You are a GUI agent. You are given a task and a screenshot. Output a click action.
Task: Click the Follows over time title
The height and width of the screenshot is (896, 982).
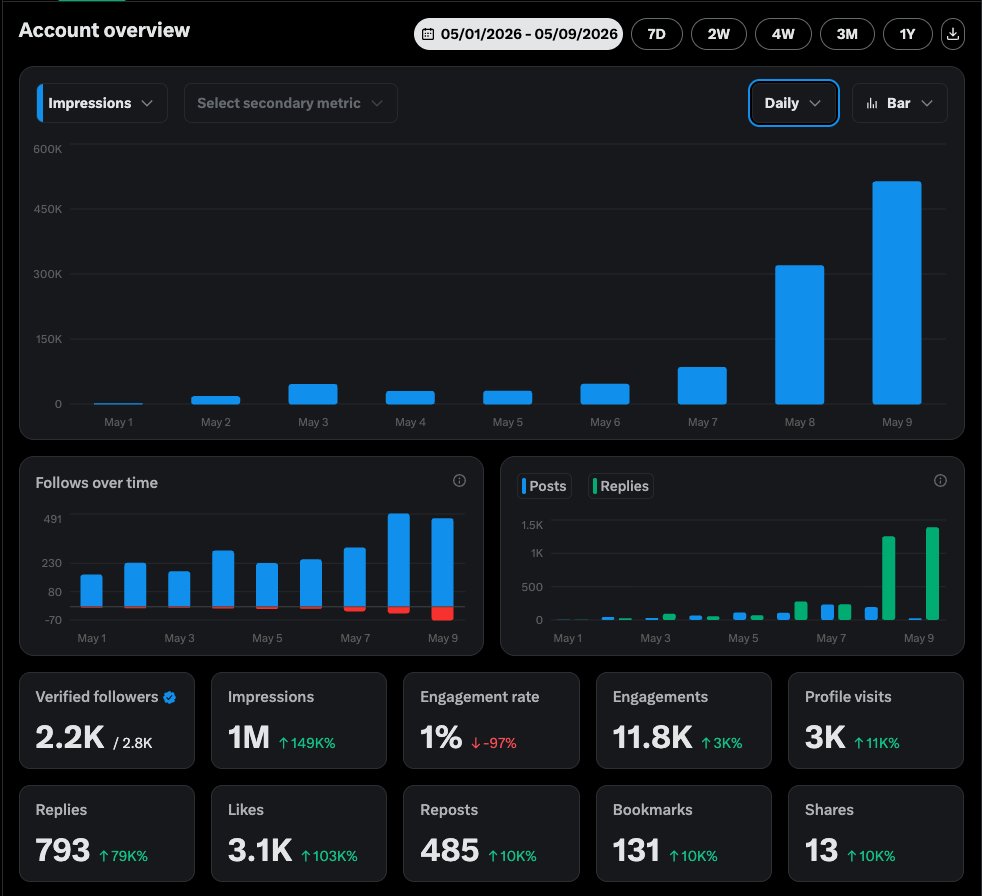click(96, 483)
